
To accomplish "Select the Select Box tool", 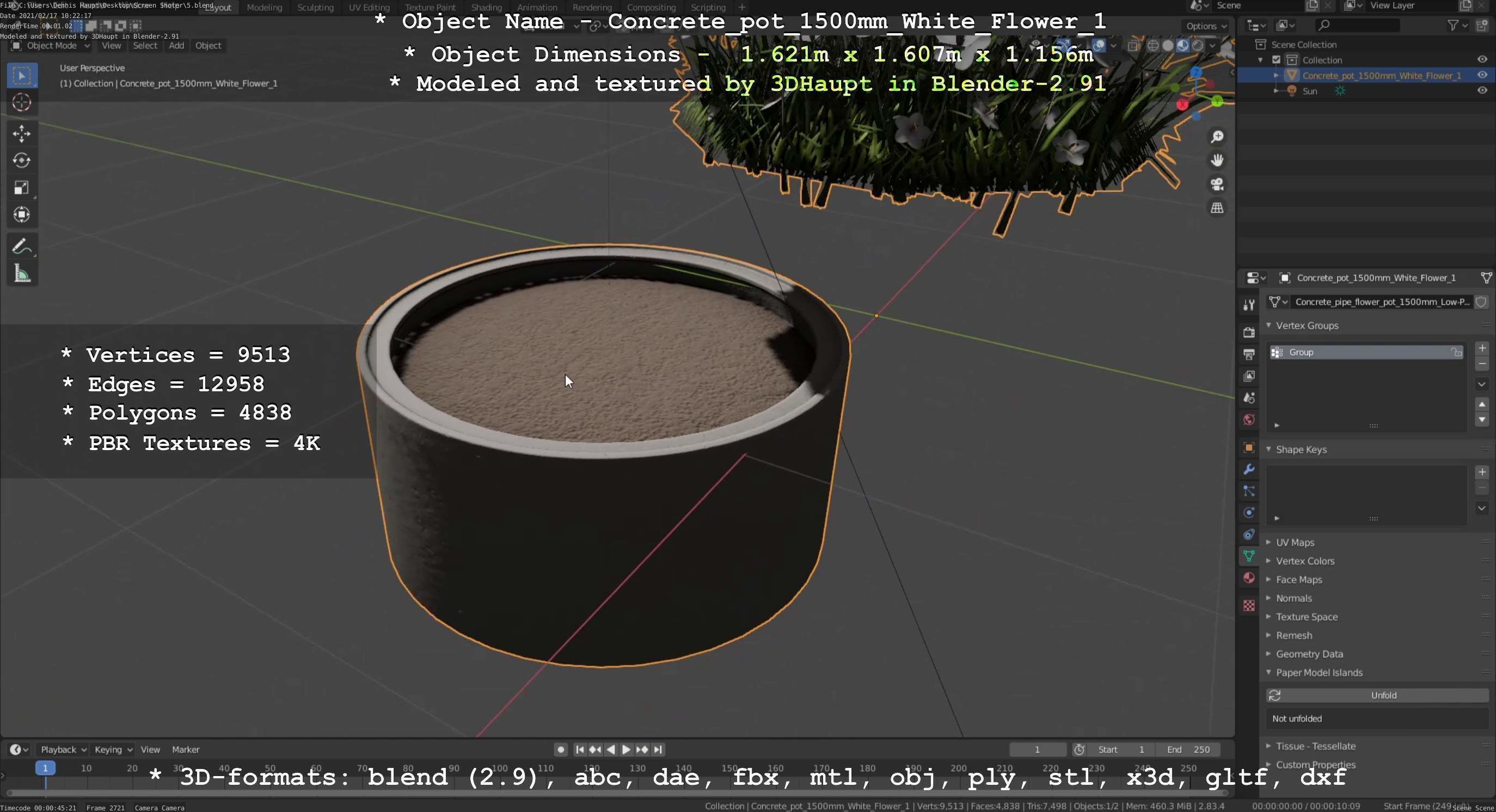I will (x=22, y=76).
